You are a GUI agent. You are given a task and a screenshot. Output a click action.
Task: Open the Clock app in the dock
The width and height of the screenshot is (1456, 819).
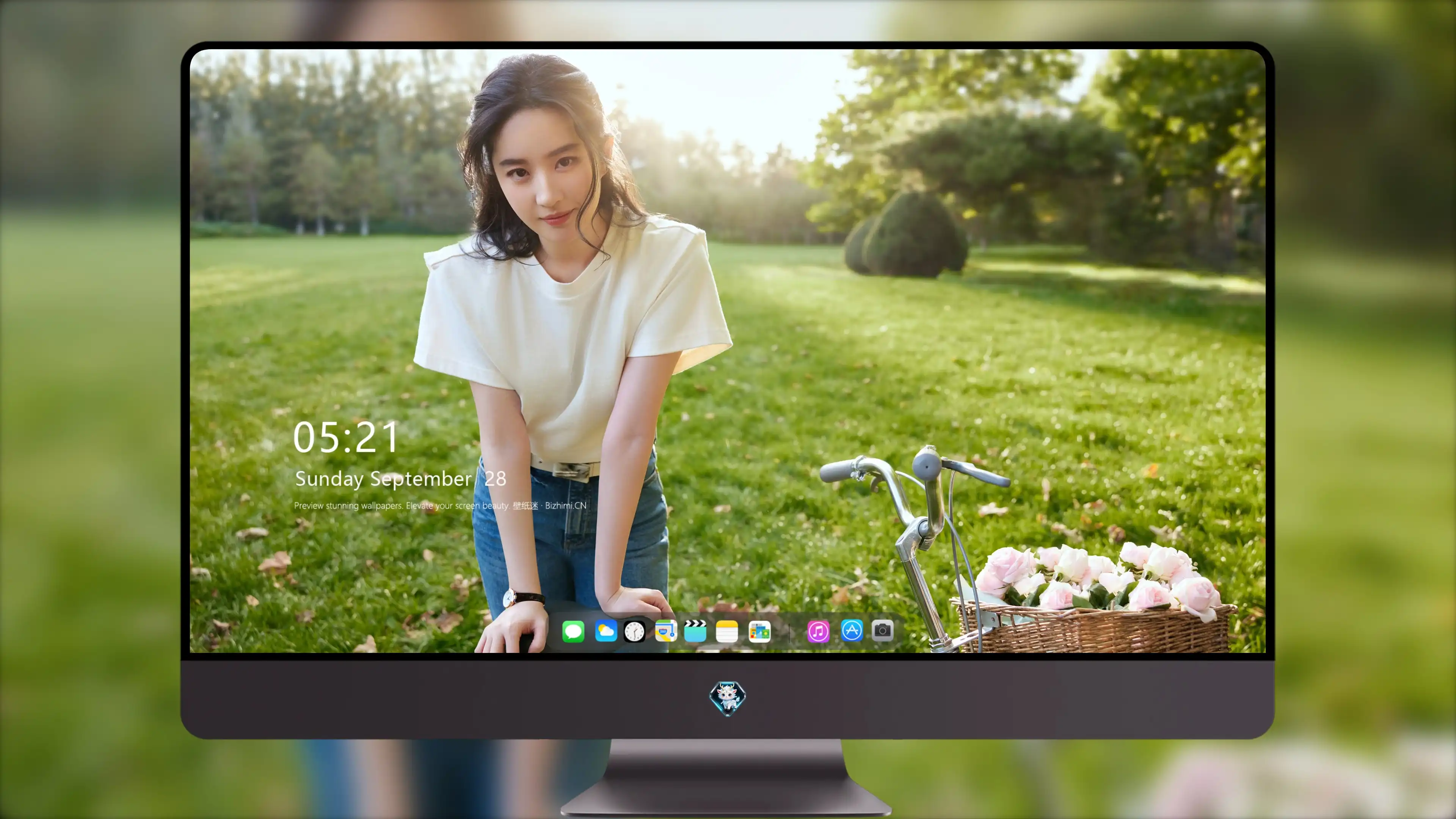click(x=634, y=631)
